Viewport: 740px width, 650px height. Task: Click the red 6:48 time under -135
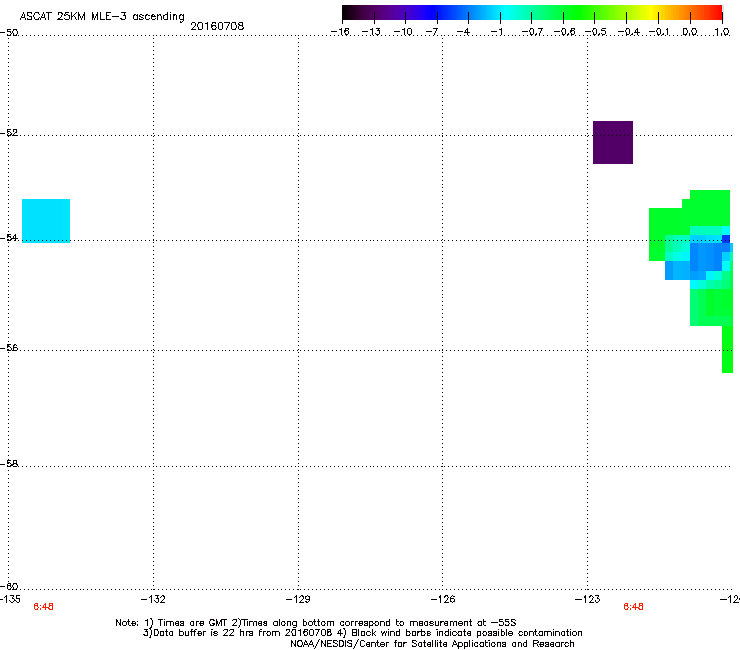click(43, 607)
